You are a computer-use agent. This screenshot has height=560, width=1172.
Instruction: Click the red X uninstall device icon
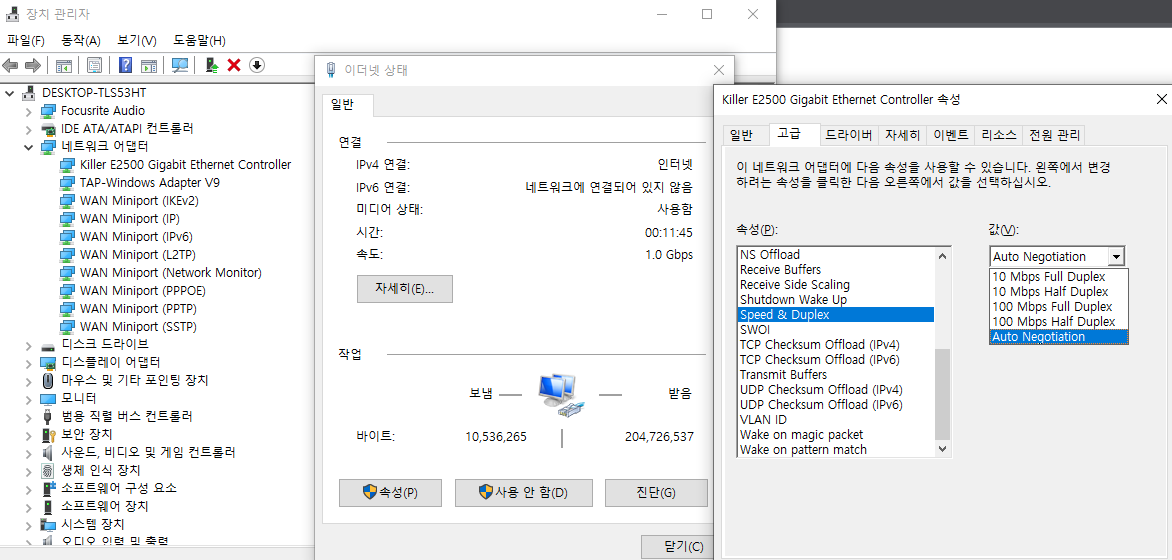234,66
